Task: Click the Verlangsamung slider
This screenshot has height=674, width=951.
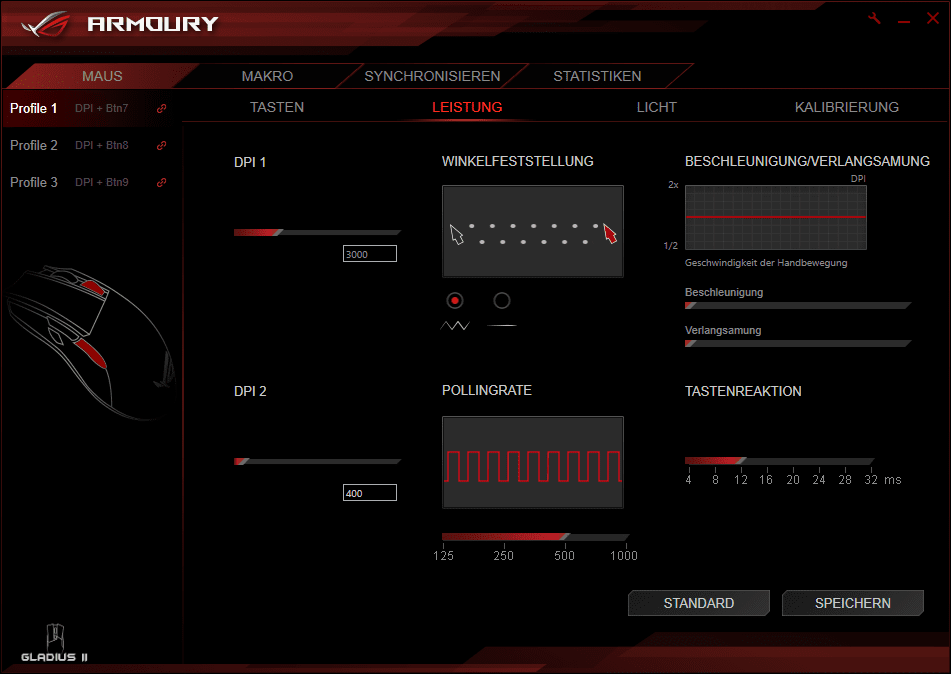Action: 798,344
